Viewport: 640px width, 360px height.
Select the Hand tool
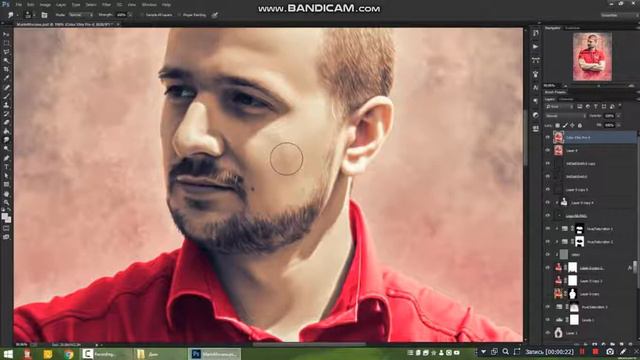(x=6, y=193)
